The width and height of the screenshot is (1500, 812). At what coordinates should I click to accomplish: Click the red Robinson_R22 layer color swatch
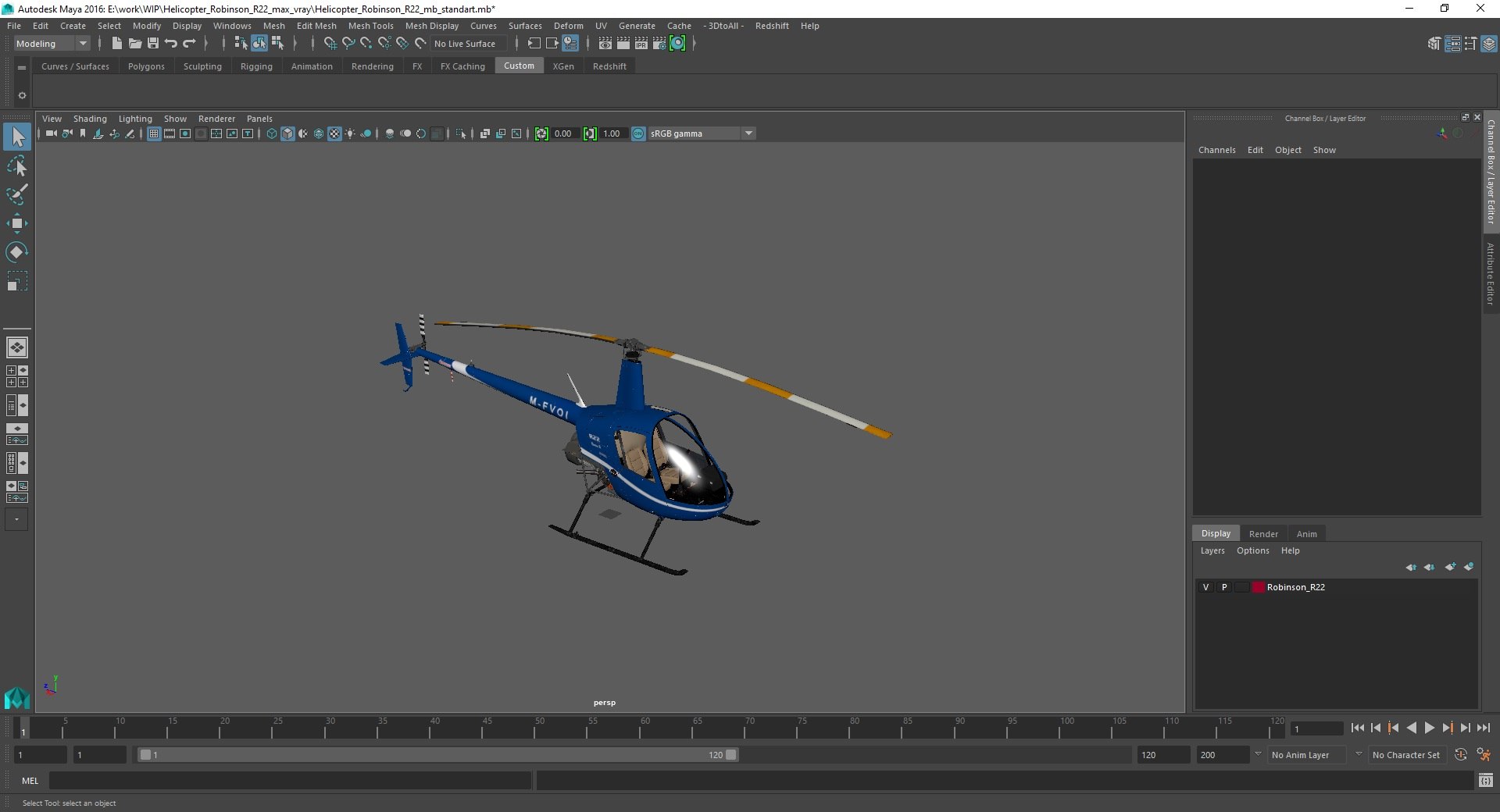(1258, 587)
